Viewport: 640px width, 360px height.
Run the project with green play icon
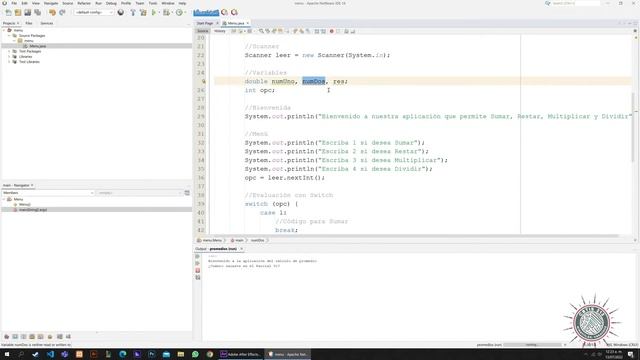point(154,13)
